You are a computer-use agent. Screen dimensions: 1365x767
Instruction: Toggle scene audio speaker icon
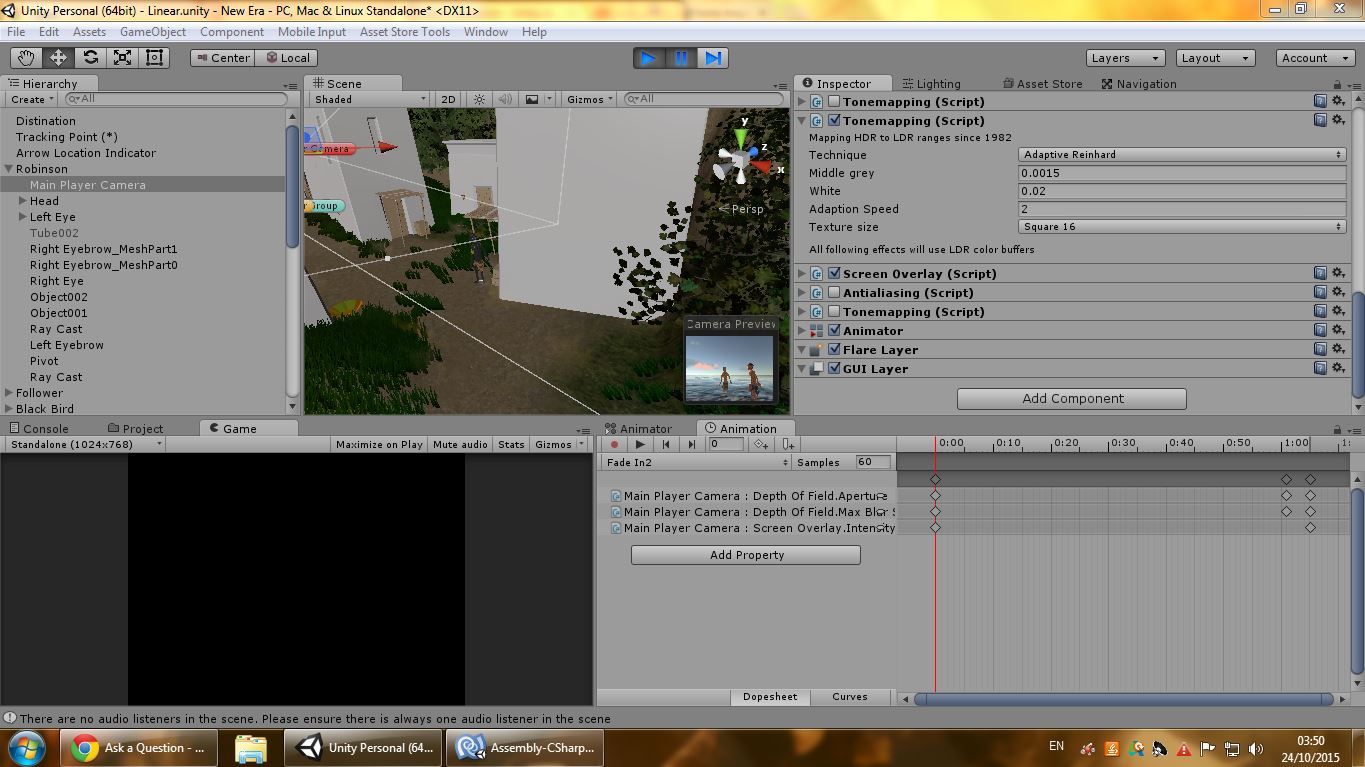pos(505,99)
